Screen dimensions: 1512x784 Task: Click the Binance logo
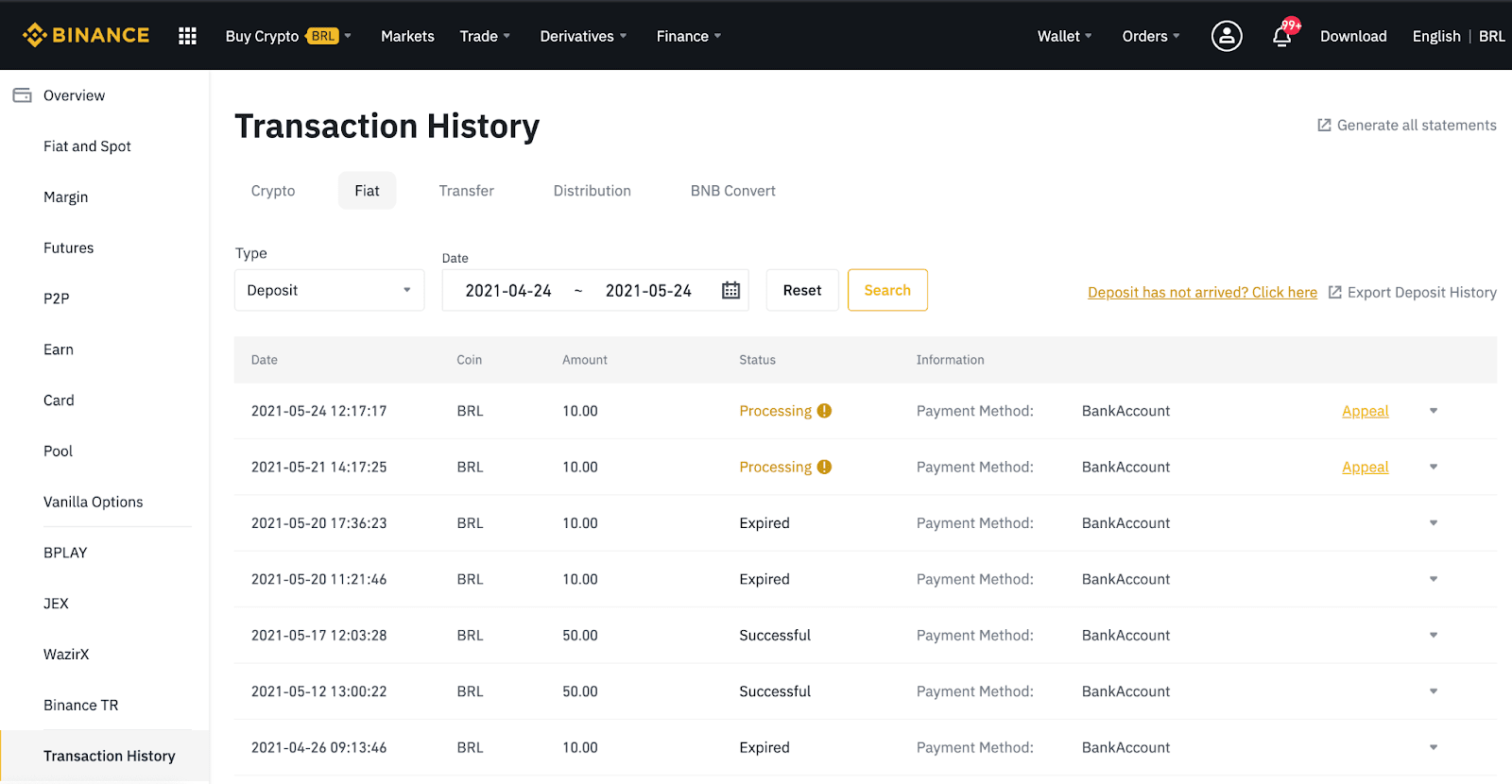[86, 35]
